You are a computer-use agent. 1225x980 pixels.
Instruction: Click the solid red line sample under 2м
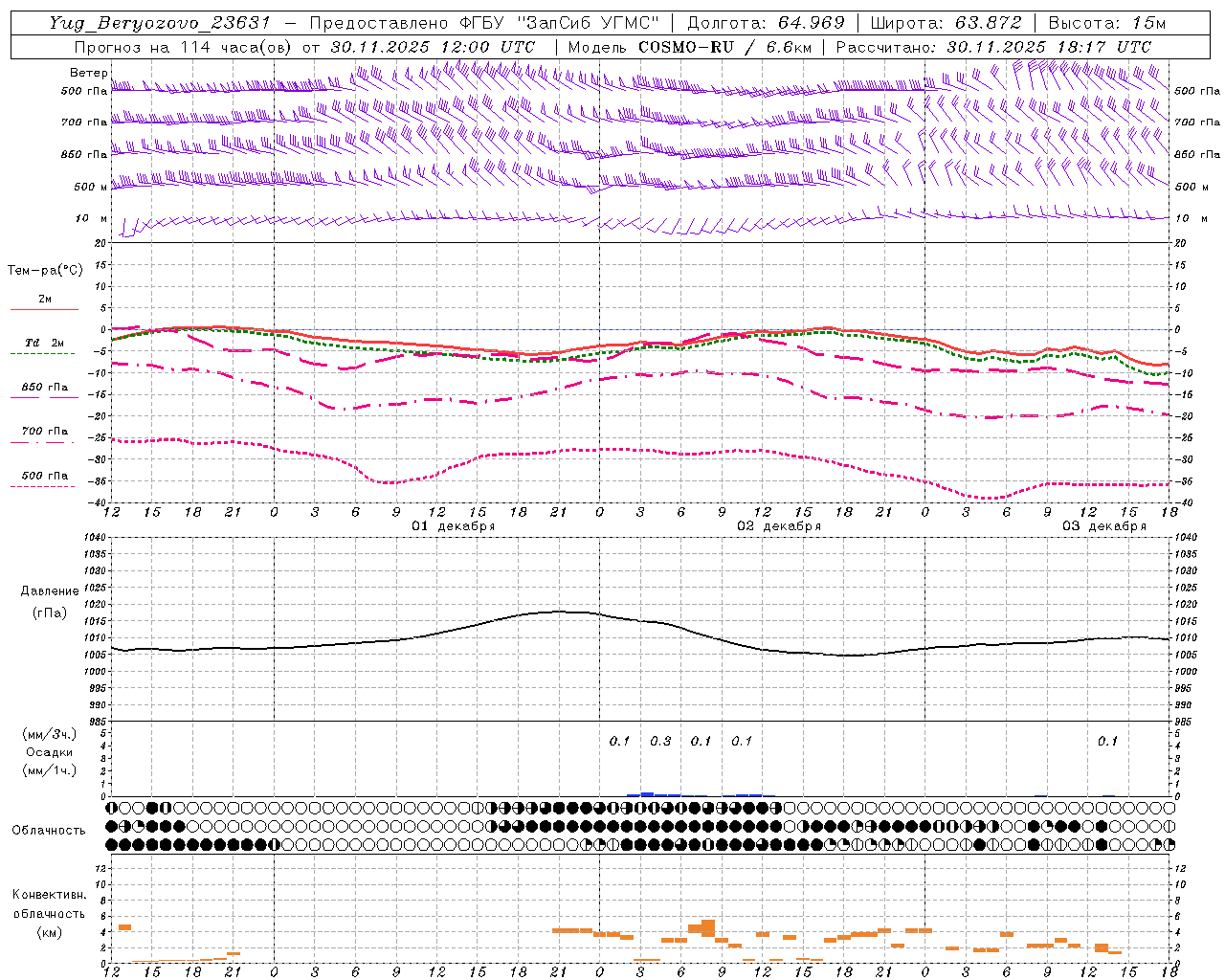43,309
